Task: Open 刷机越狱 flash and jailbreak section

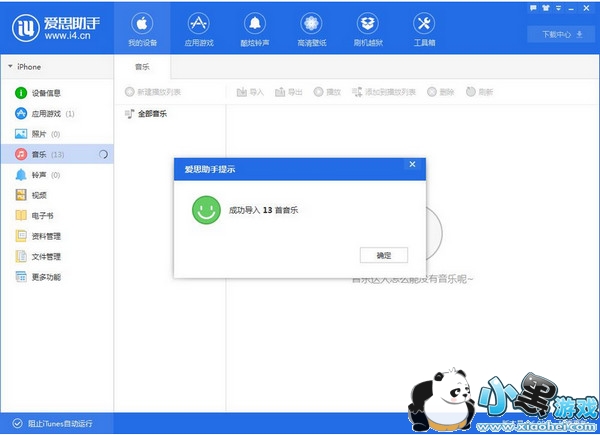Action: pos(368,29)
